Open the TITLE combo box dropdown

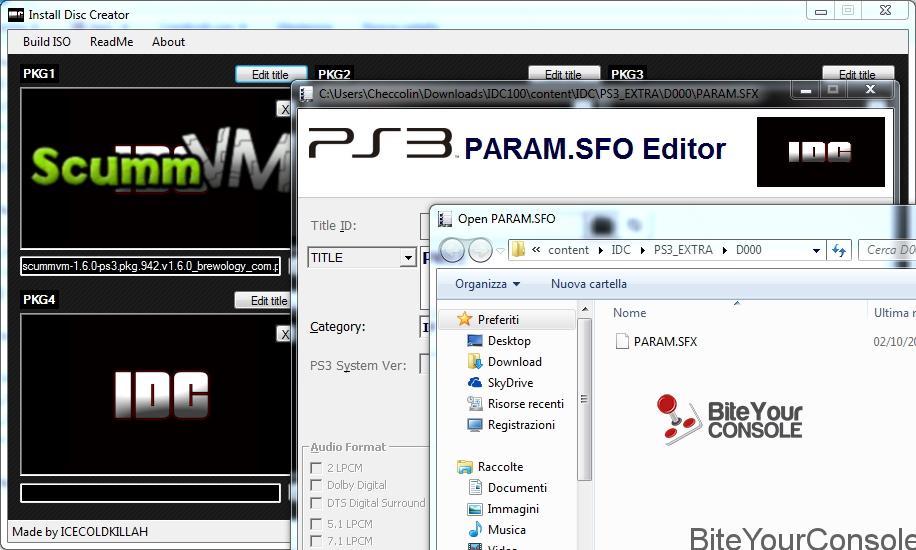[x=408, y=257]
